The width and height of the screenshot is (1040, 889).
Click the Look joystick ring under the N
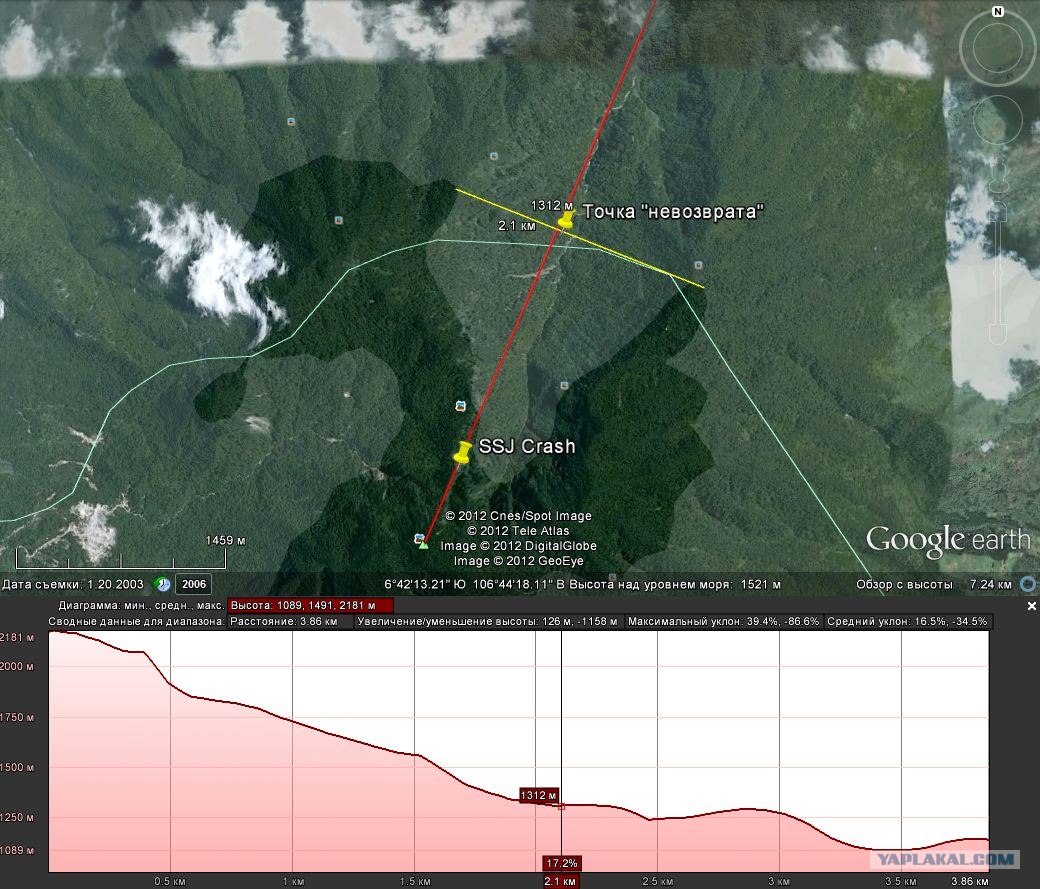coord(998,48)
